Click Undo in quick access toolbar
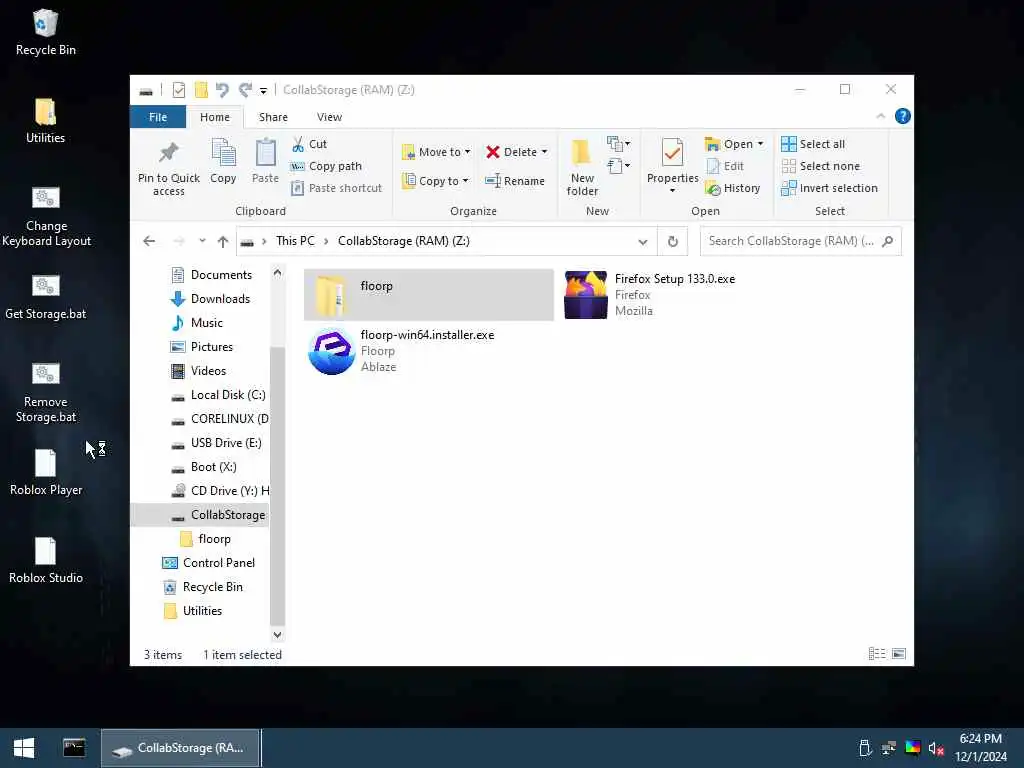Screen dimensions: 1024x768 pyautogui.click(x=222, y=89)
